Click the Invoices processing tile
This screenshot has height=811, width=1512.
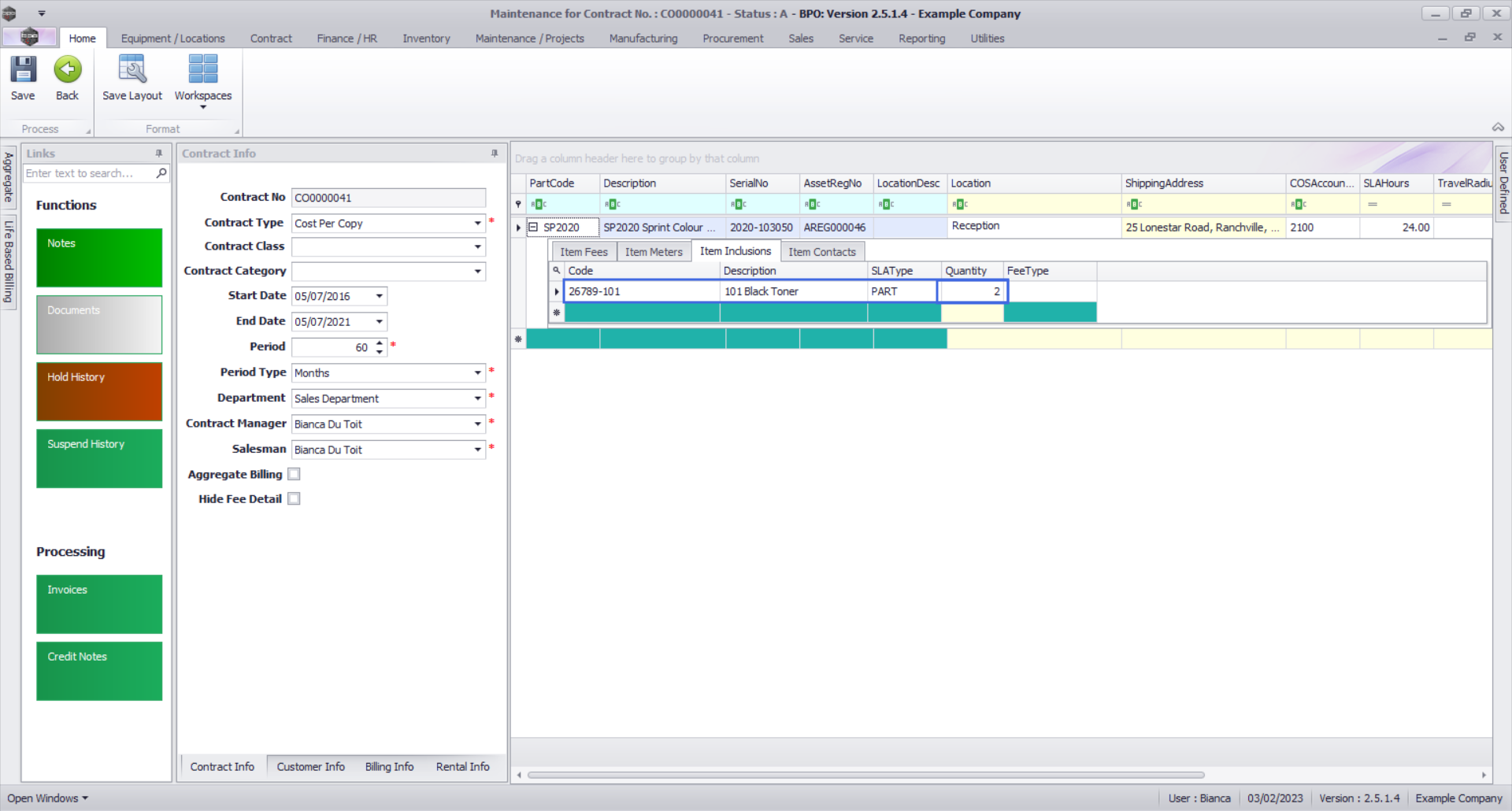coord(99,604)
